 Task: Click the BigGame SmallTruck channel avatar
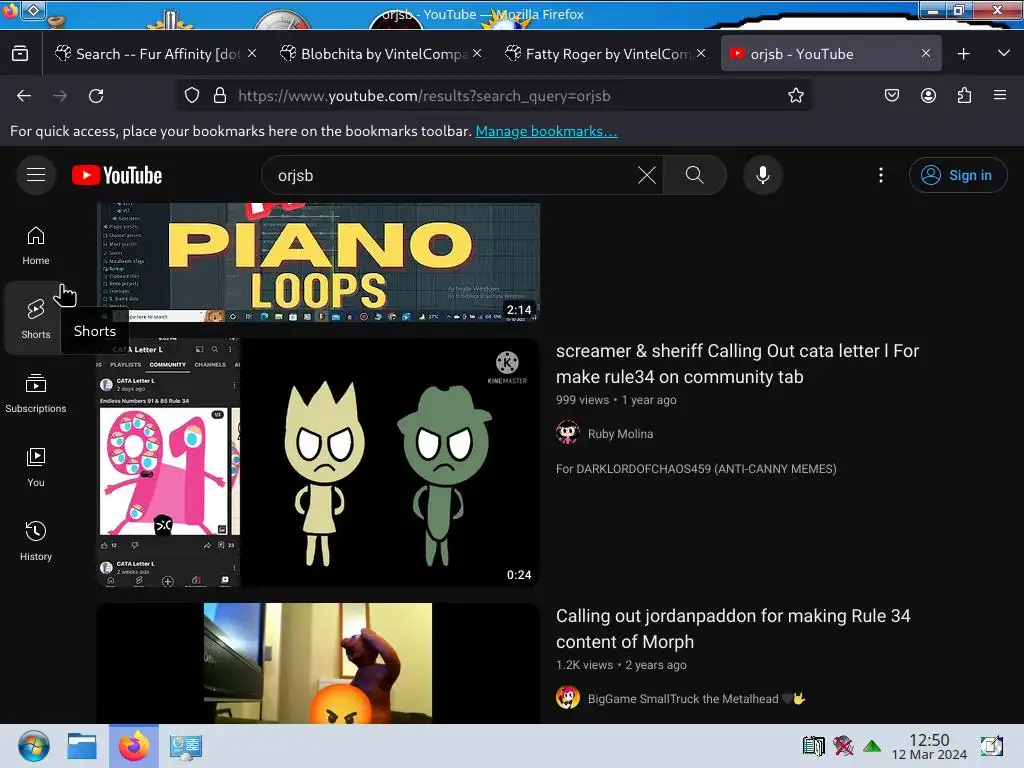pyautogui.click(x=568, y=698)
